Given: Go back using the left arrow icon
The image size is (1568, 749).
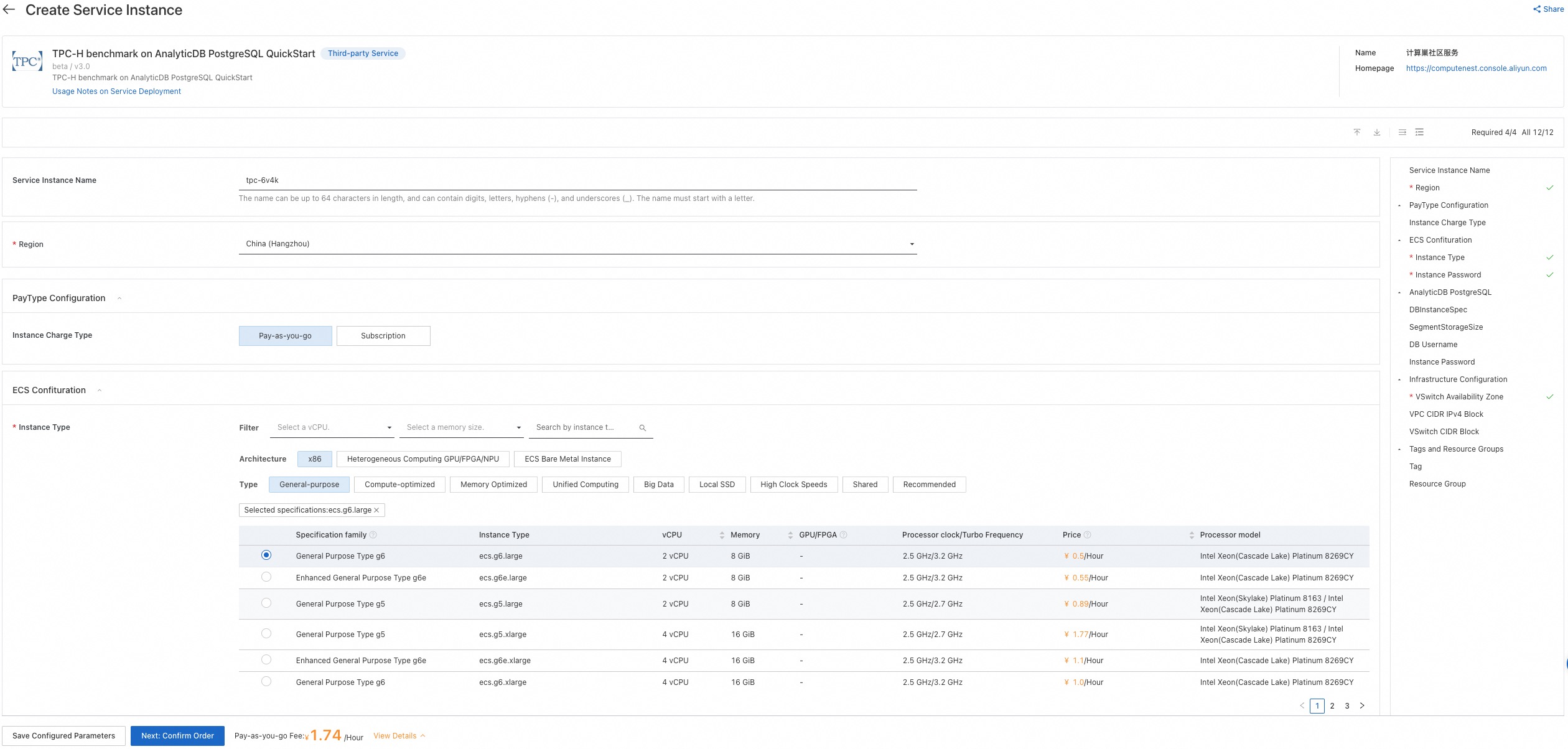Looking at the screenshot, I should click(x=9, y=9).
